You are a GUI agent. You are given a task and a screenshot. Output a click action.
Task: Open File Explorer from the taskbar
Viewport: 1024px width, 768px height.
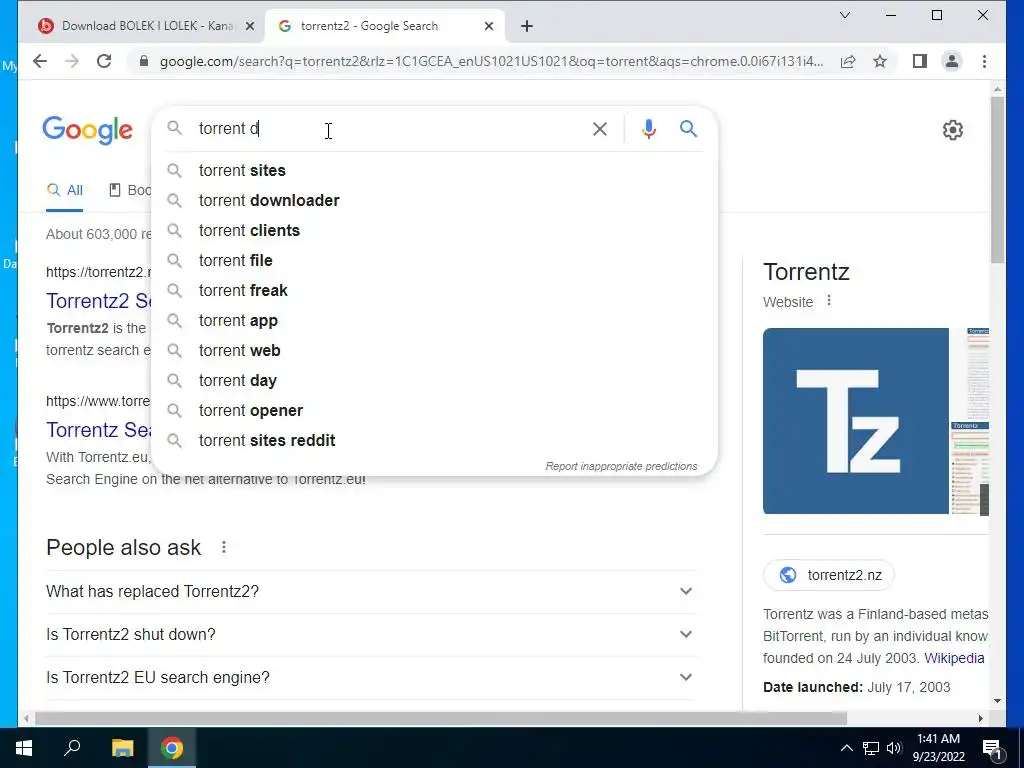[122, 748]
